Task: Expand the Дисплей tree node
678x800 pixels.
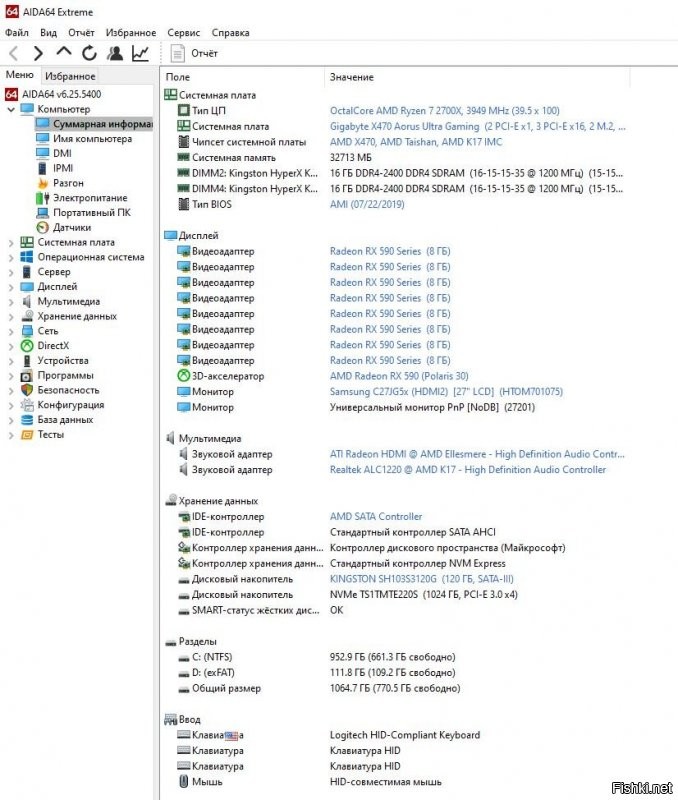Action: (11, 287)
